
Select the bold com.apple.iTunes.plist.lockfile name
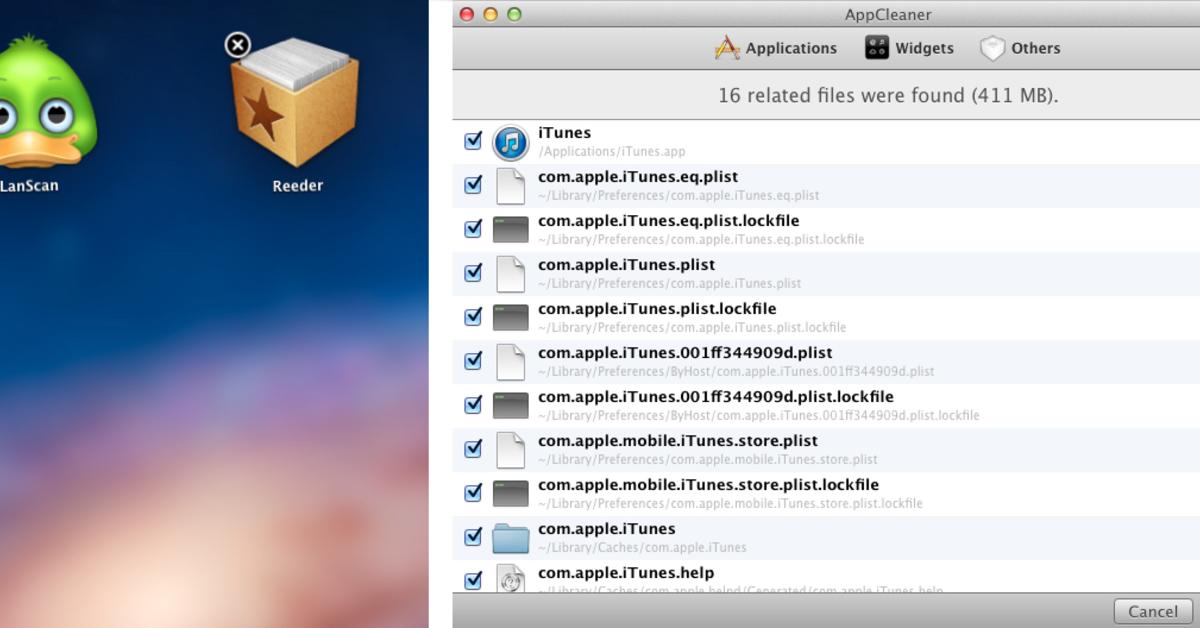tap(657, 309)
